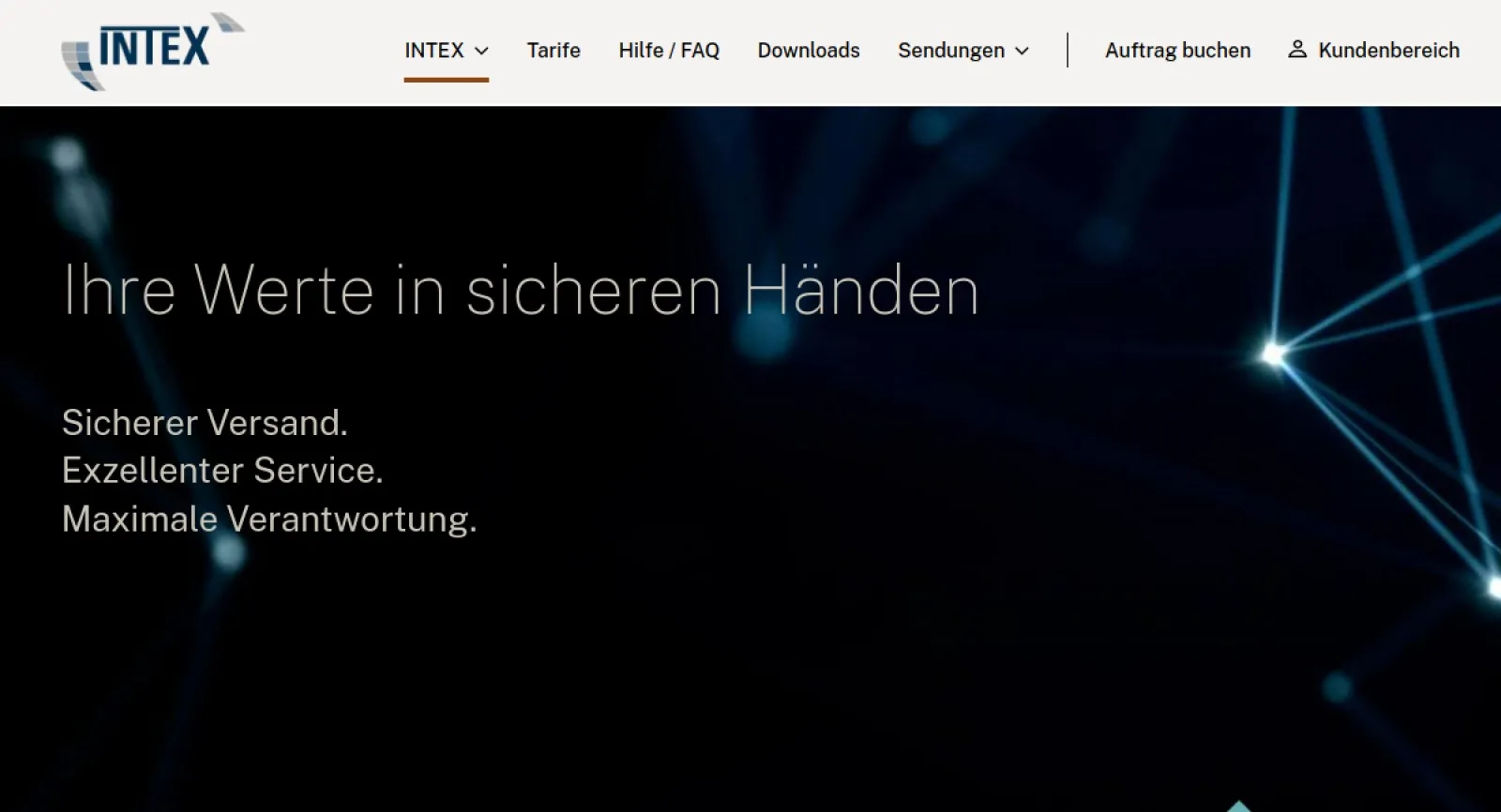Click the INTEX logo in header
1501x812 pixels.
153,52
